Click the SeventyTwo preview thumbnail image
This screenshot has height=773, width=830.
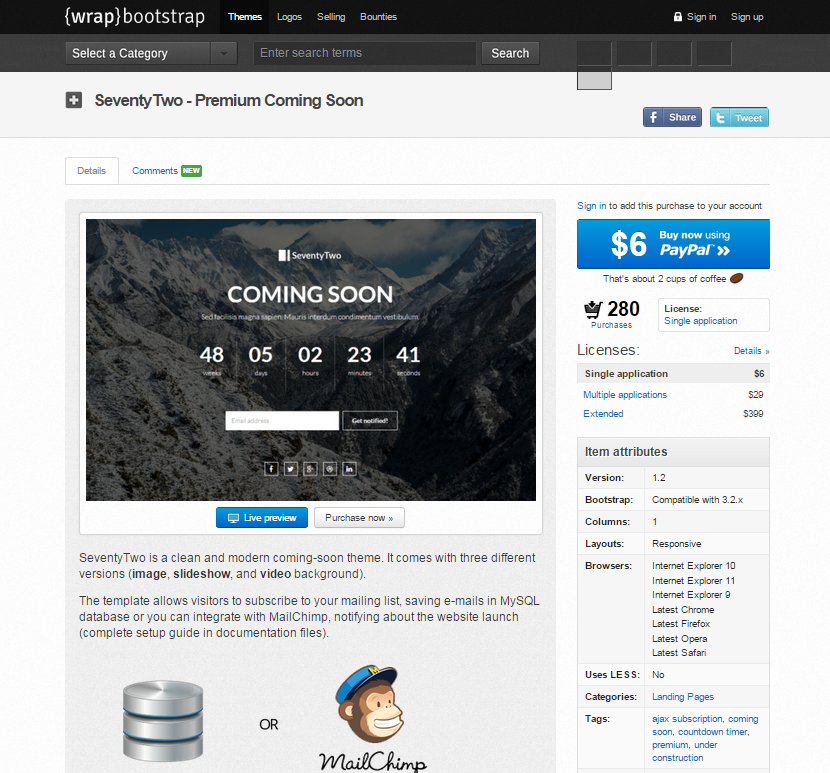[x=311, y=359]
